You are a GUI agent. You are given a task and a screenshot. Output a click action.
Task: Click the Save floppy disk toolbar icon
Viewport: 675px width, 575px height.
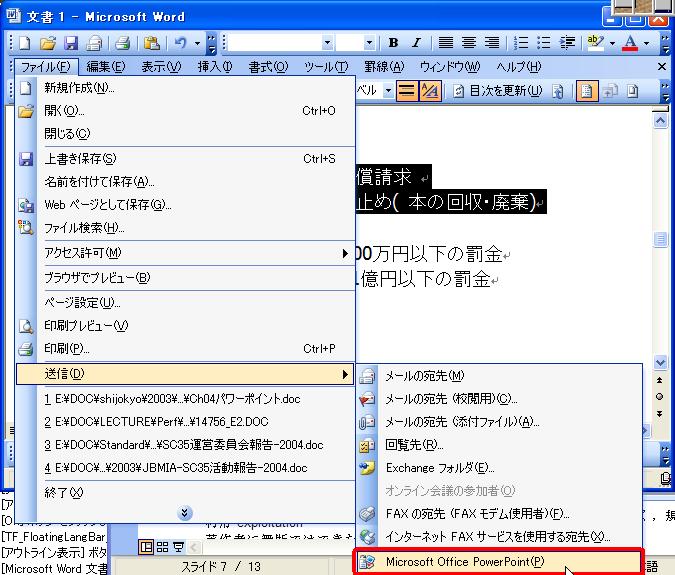pyautogui.click(x=71, y=43)
